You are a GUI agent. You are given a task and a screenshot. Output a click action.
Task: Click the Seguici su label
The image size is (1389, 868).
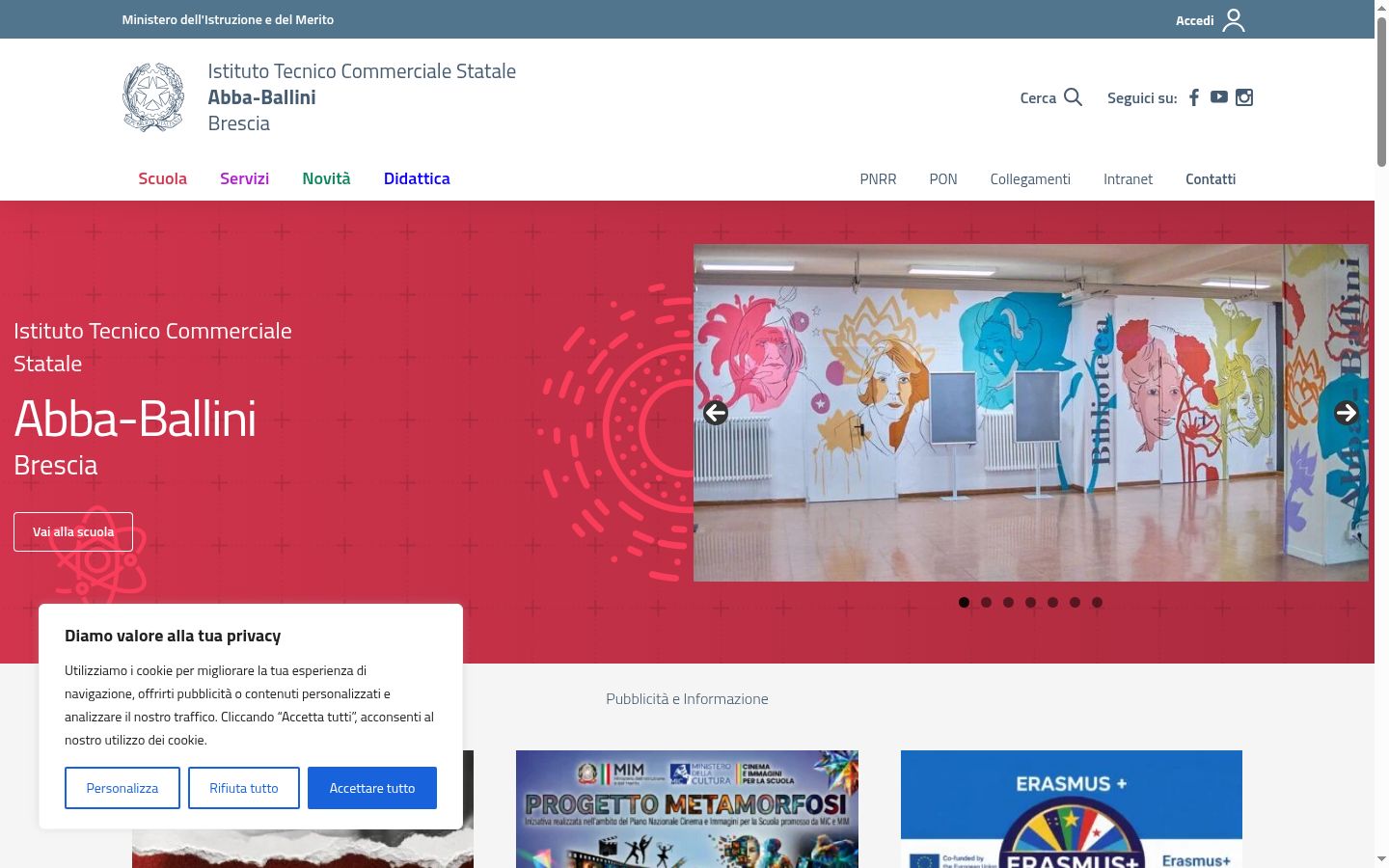point(1142,97)
